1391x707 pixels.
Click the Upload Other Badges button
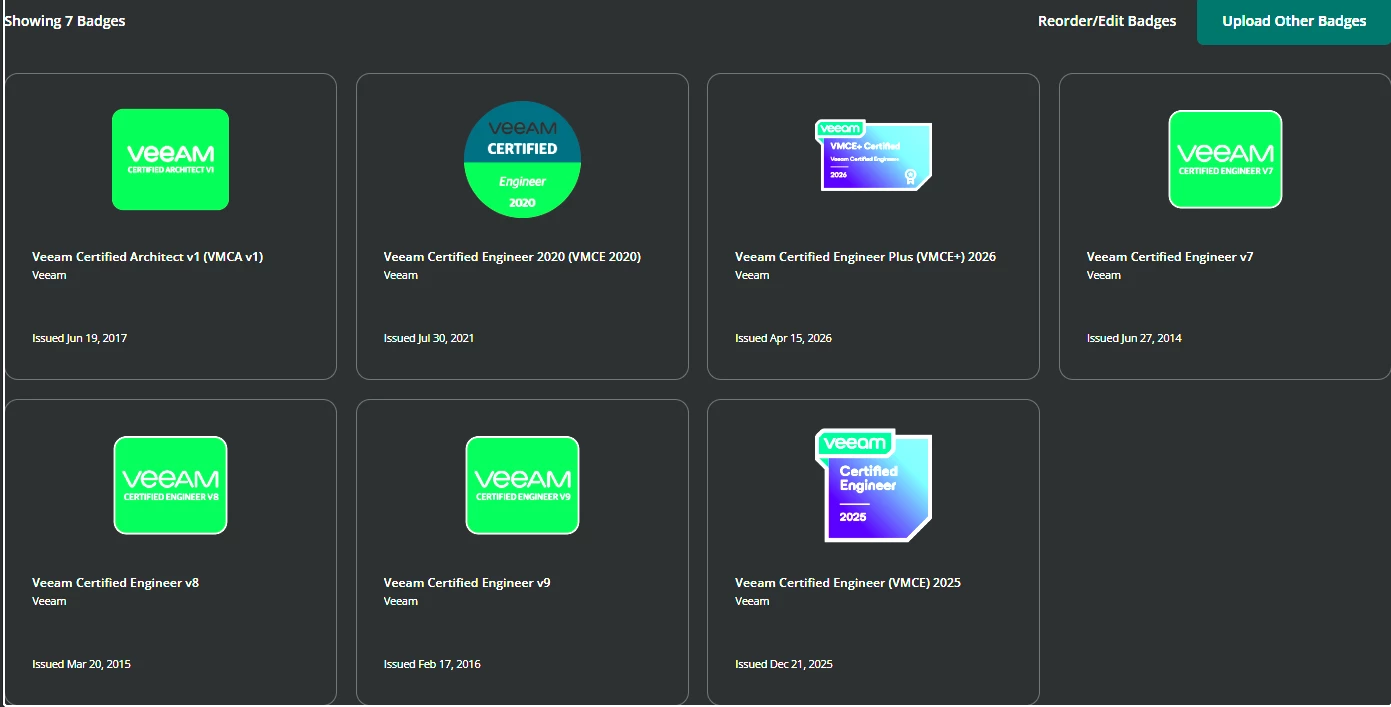1294,22
